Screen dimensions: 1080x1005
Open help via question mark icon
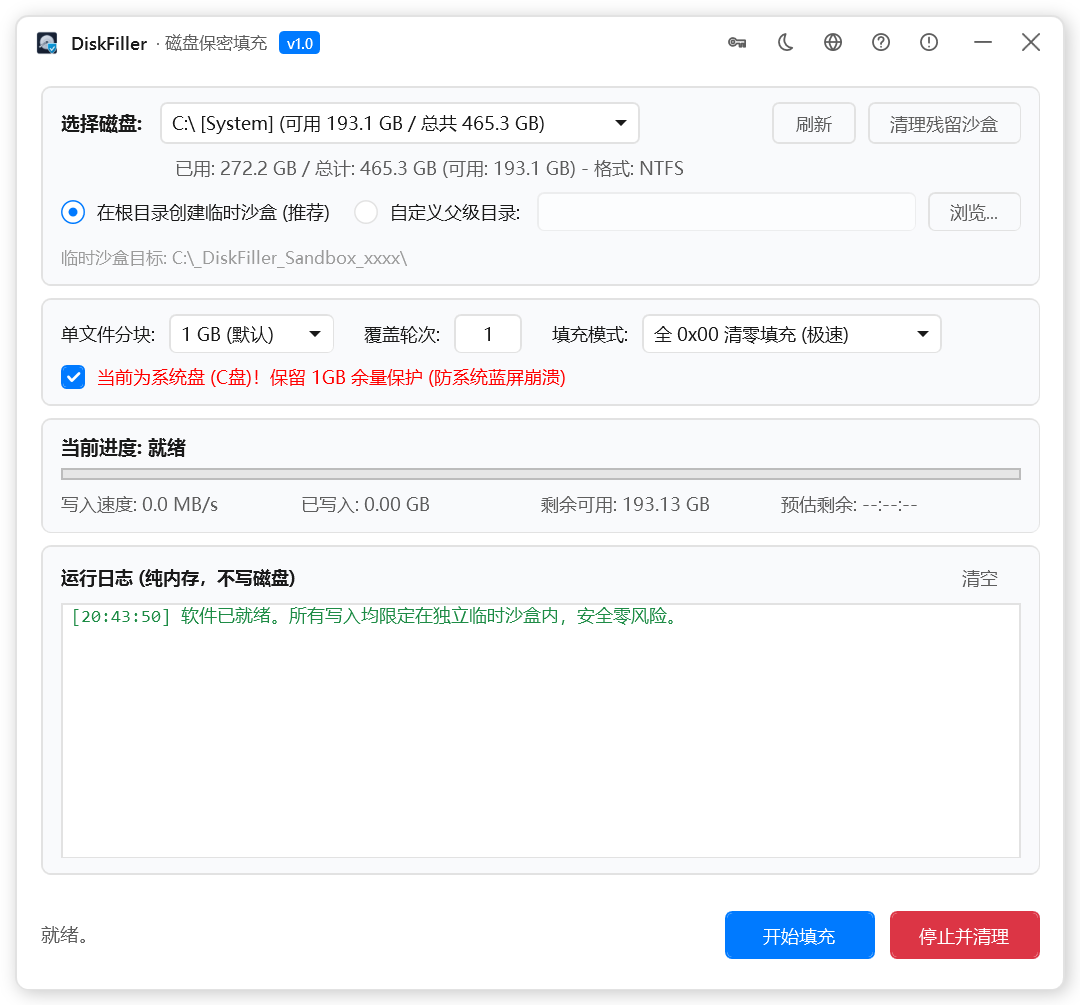pyautogui.click(x=881, y=43)
